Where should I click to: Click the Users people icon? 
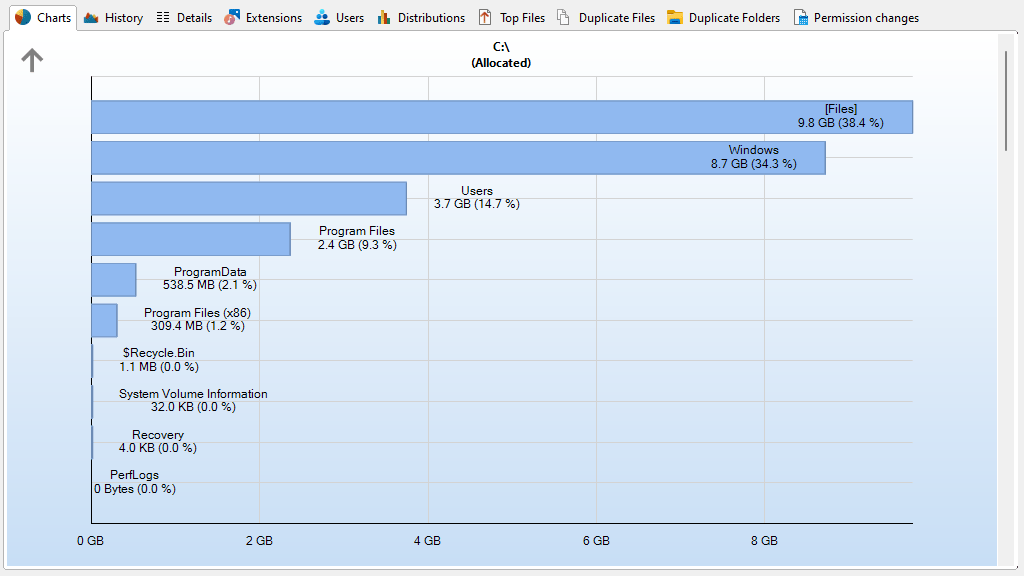point(322,18)
